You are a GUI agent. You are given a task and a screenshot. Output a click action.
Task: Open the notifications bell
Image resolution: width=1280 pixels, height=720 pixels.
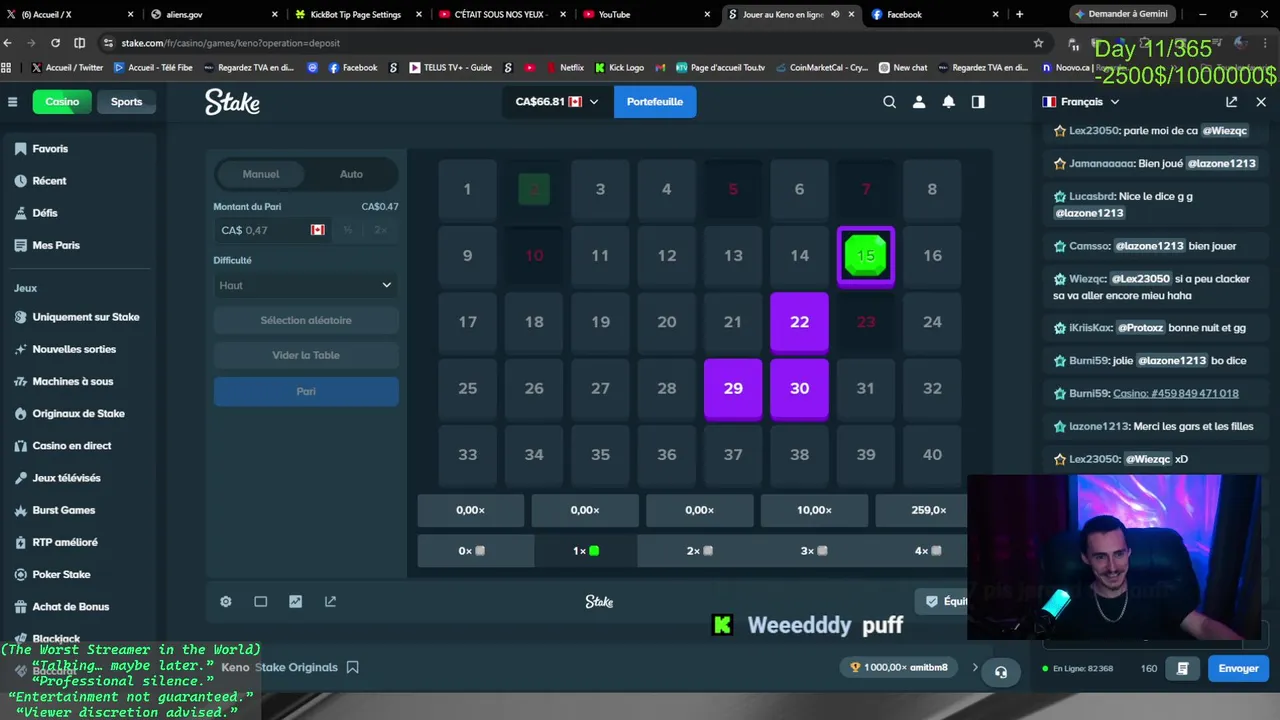pyautogui.click(x=949, y=102)
